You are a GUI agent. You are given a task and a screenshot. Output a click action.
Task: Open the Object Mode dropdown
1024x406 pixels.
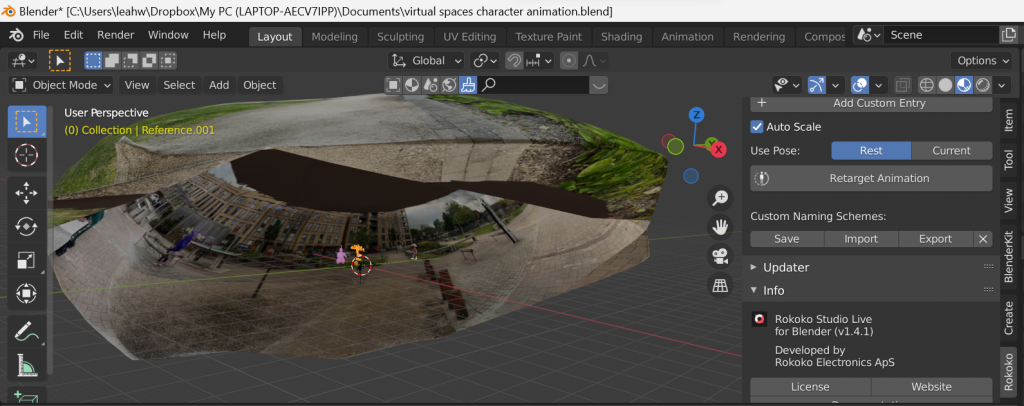(62, 85)
